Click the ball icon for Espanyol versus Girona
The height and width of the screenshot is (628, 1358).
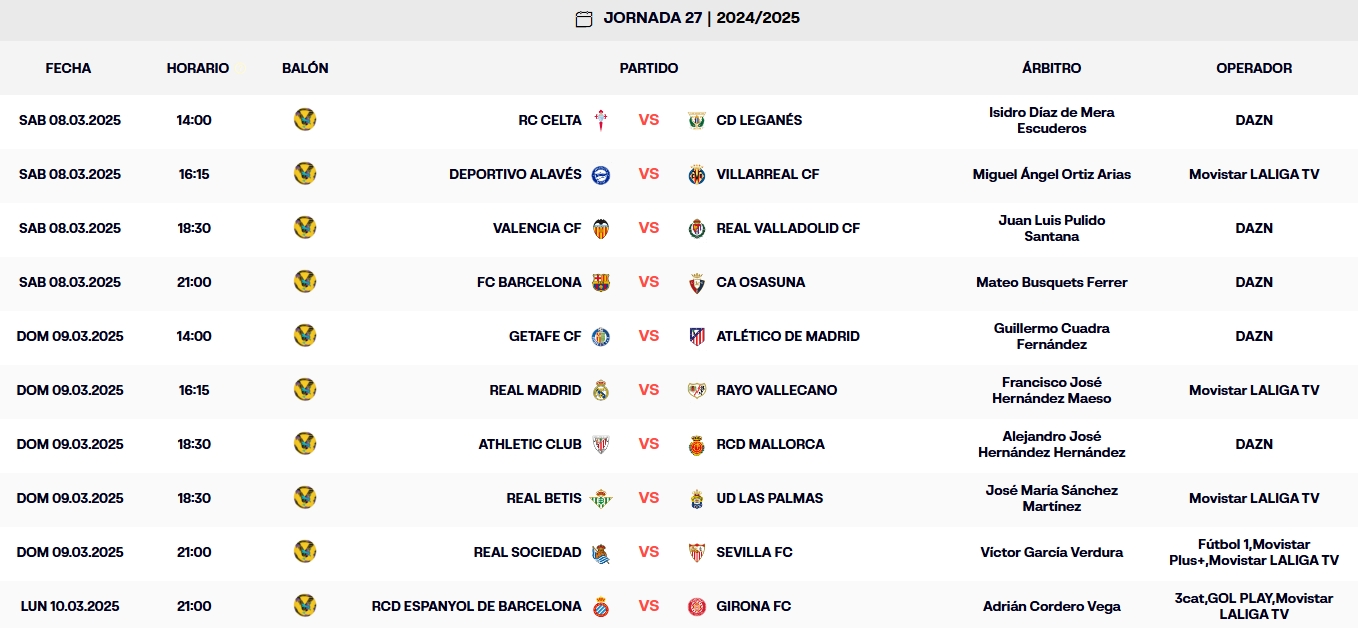pyautogui.click(x=305, y=605)
